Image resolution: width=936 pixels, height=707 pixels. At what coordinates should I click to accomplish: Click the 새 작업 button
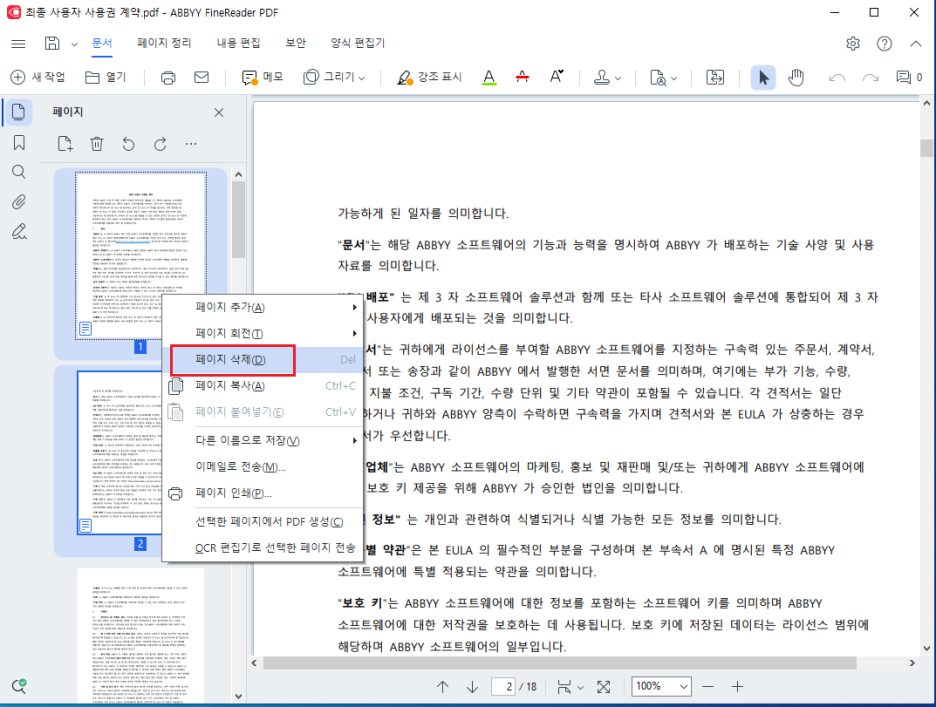[38, 77]
